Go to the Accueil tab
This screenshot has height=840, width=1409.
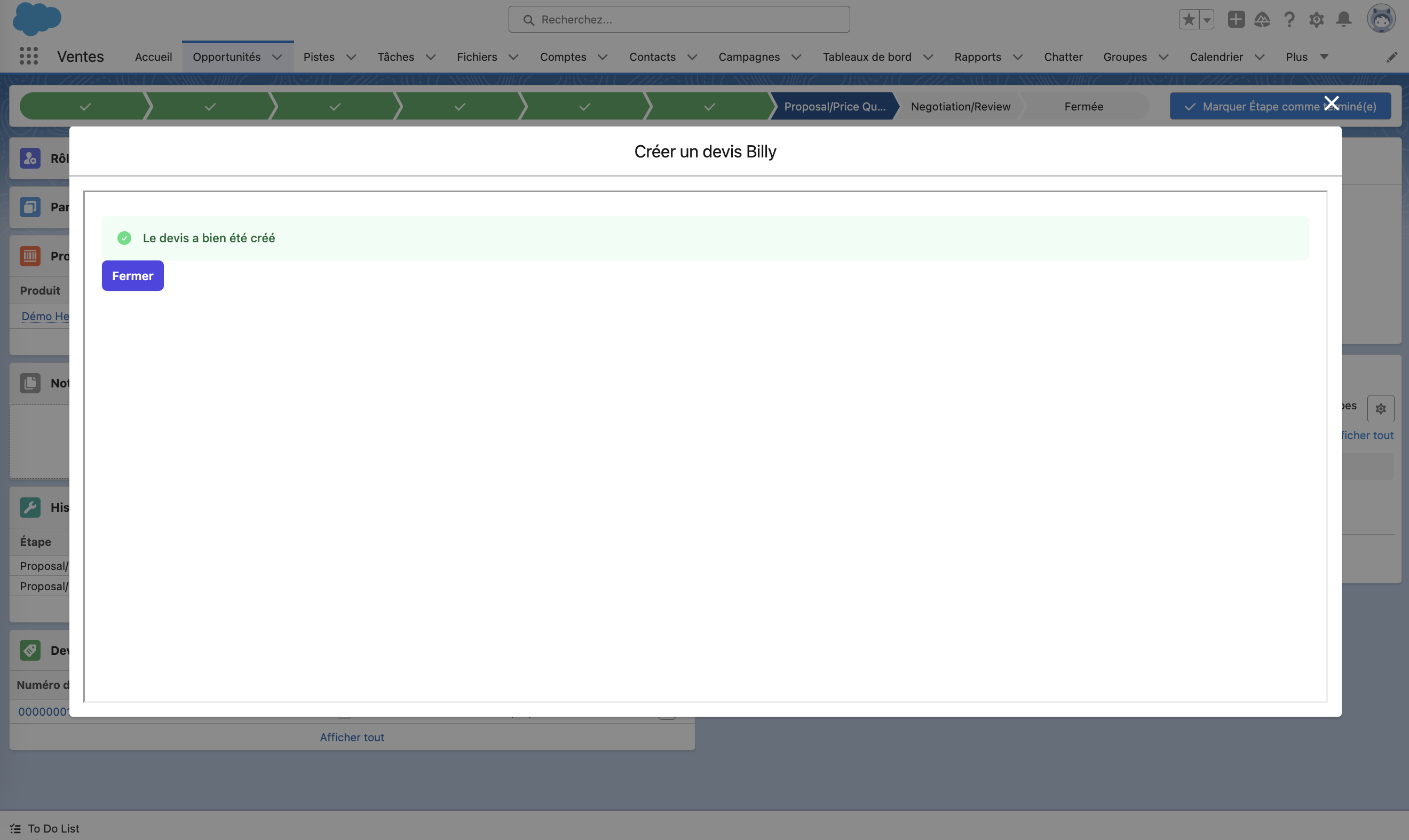(x=153, y=57)
